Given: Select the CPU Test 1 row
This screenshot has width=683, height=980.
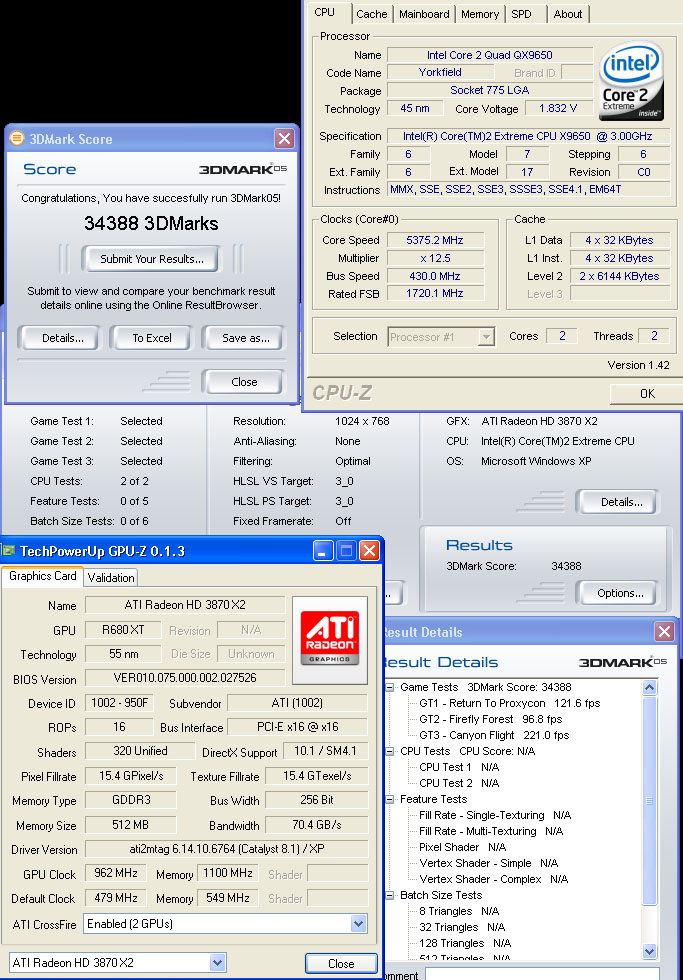Looking at the screenshot, I should tap(459, 767).
